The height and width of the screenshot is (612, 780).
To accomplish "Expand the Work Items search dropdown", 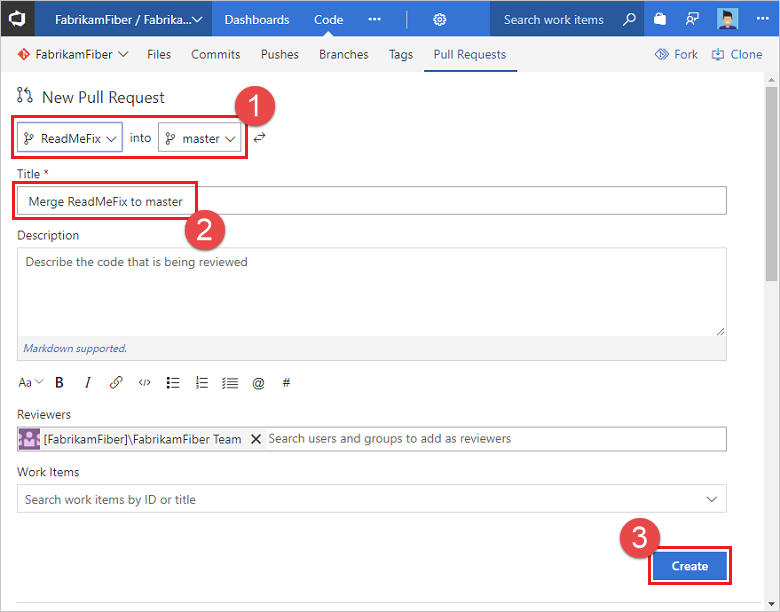I will pos(711,499).
